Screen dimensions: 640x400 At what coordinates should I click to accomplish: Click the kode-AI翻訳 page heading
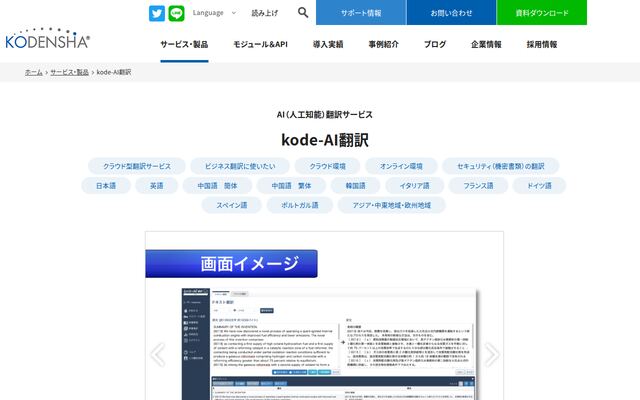pos(325,140)
